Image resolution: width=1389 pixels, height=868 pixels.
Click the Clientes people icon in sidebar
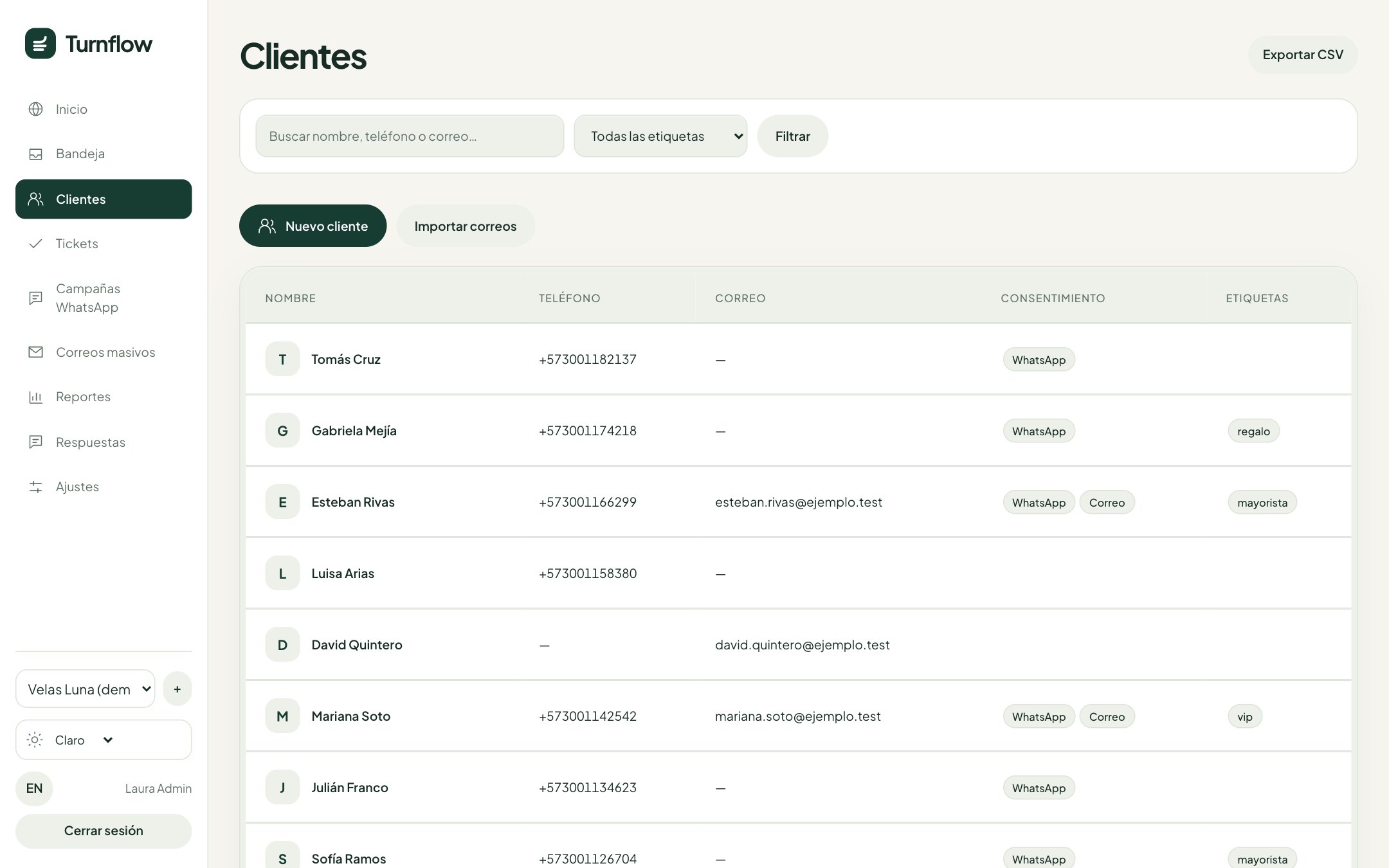coord(36,199)
